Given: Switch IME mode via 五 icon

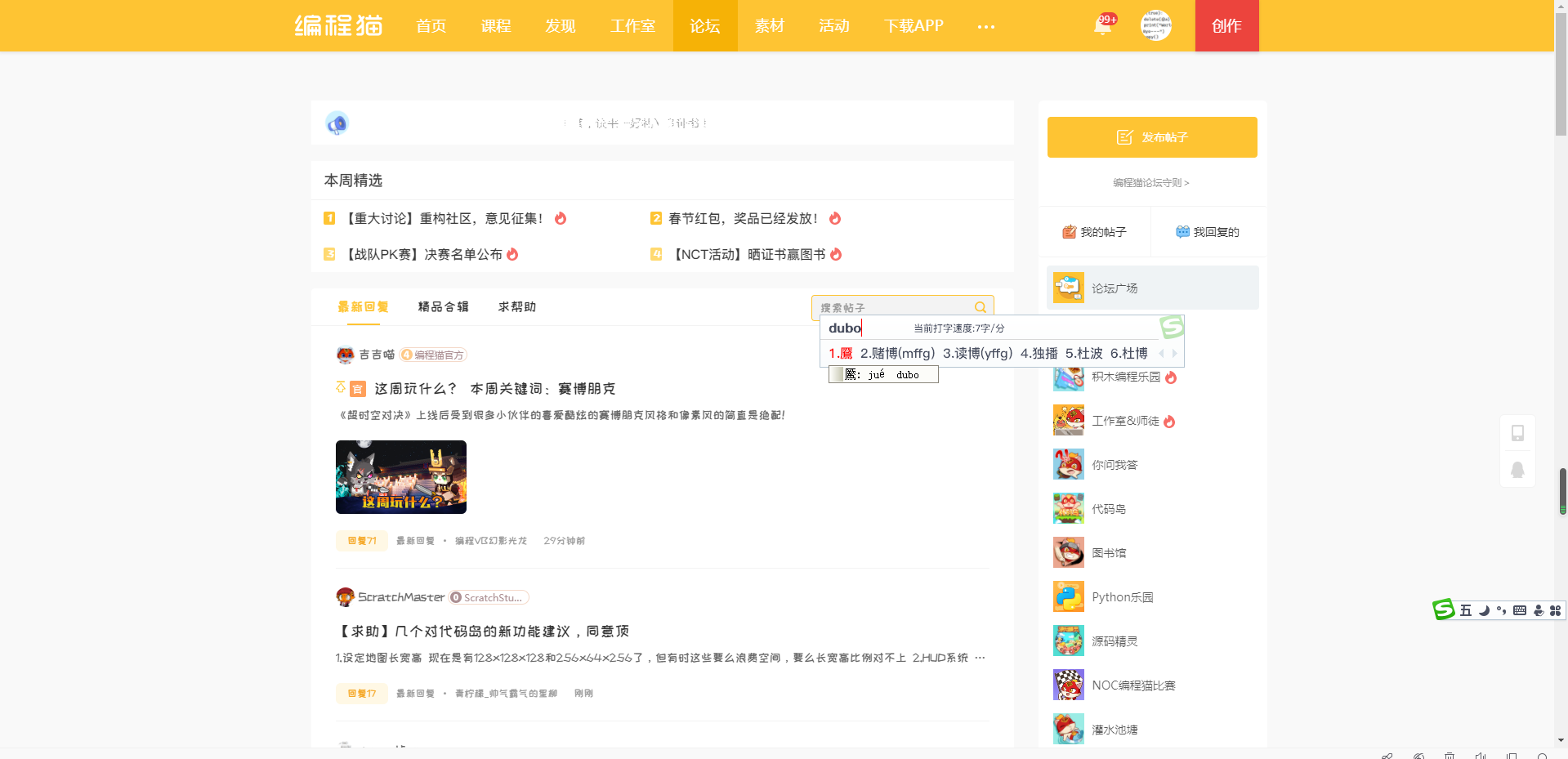Looking at the screenshot, I should tap(1466, 610).
